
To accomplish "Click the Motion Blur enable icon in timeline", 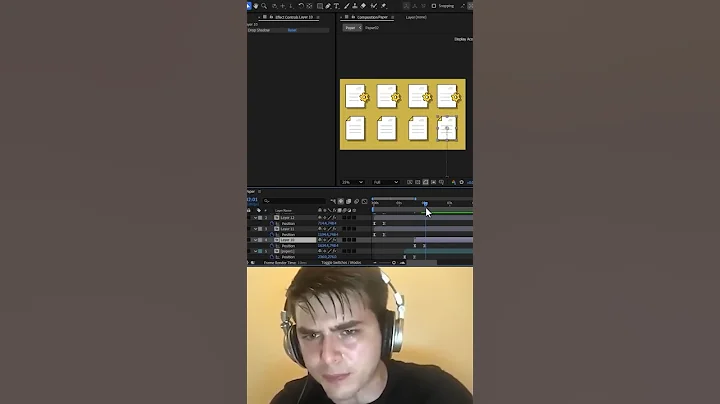I will (x=356, y=201).
